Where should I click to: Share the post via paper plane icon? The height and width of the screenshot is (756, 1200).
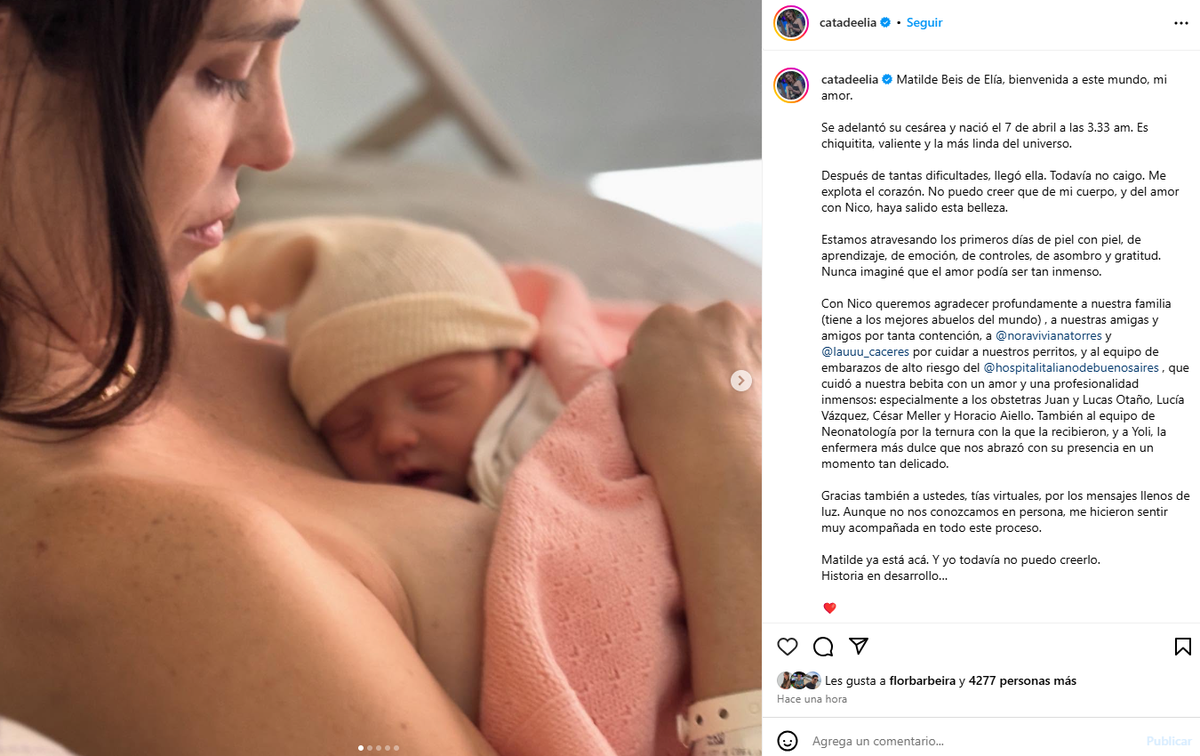point(858,646)
